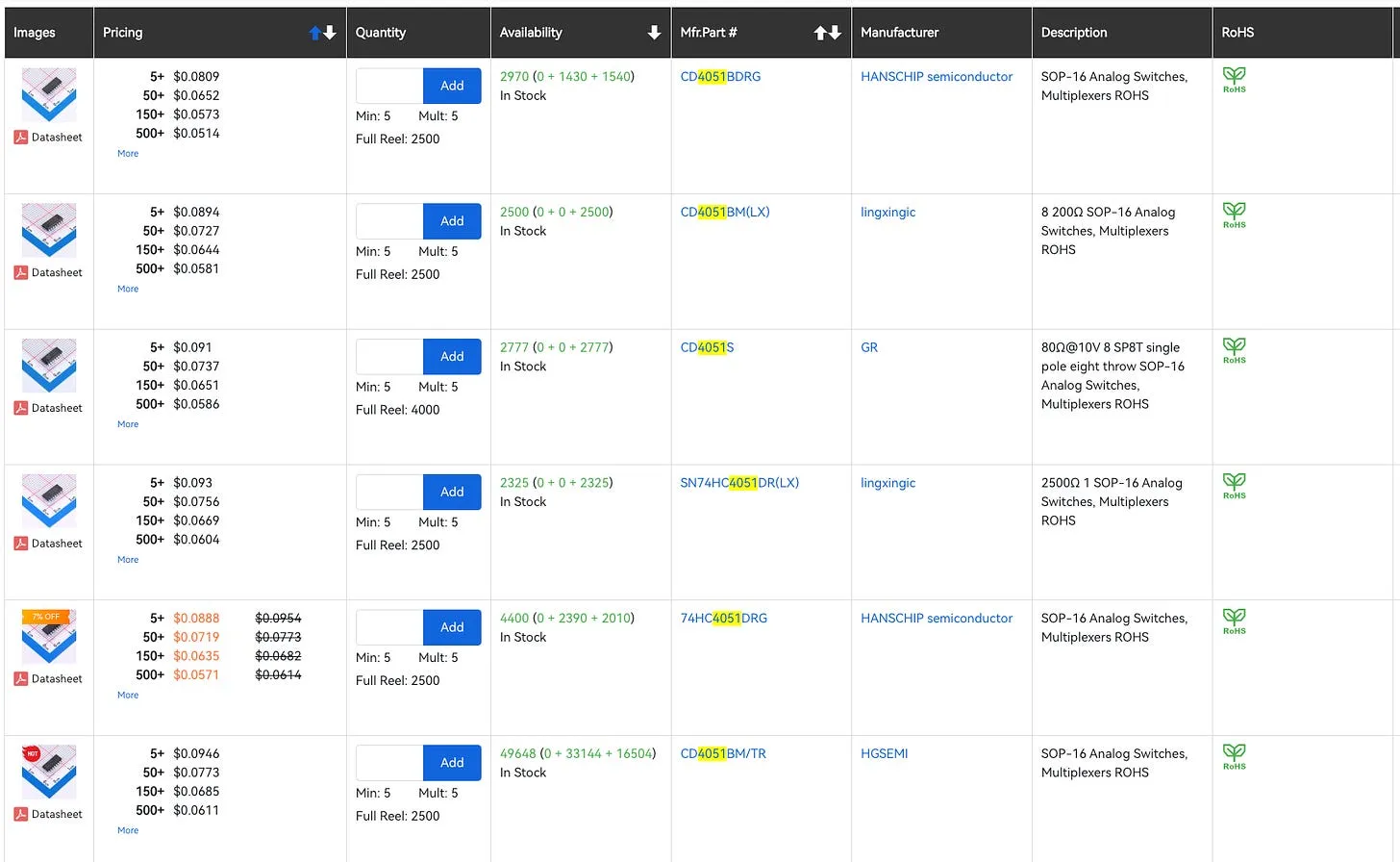Viewport: 1400px width, 862px height.
Task: Click the Description column header
Action: (x=1073, y=33)
